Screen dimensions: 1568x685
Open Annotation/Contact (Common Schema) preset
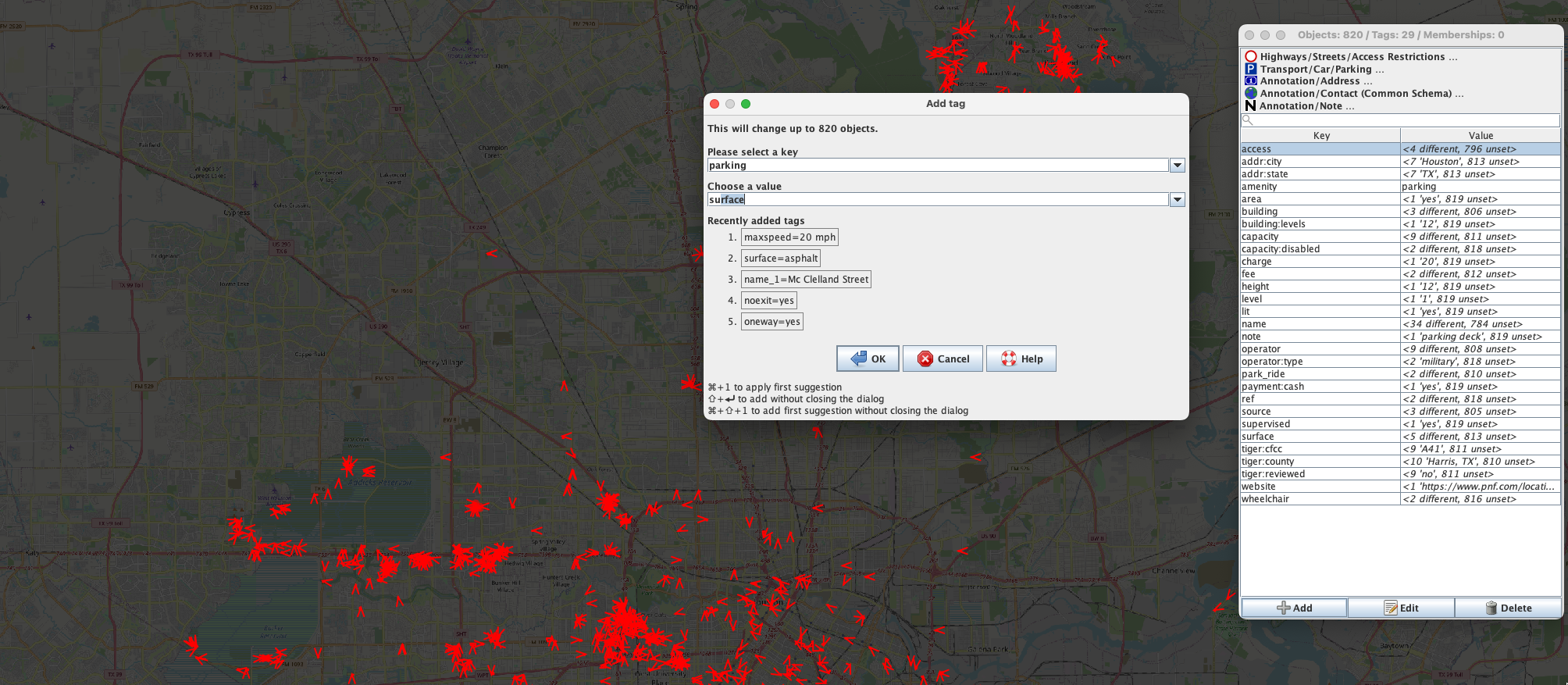point(1361,94)
